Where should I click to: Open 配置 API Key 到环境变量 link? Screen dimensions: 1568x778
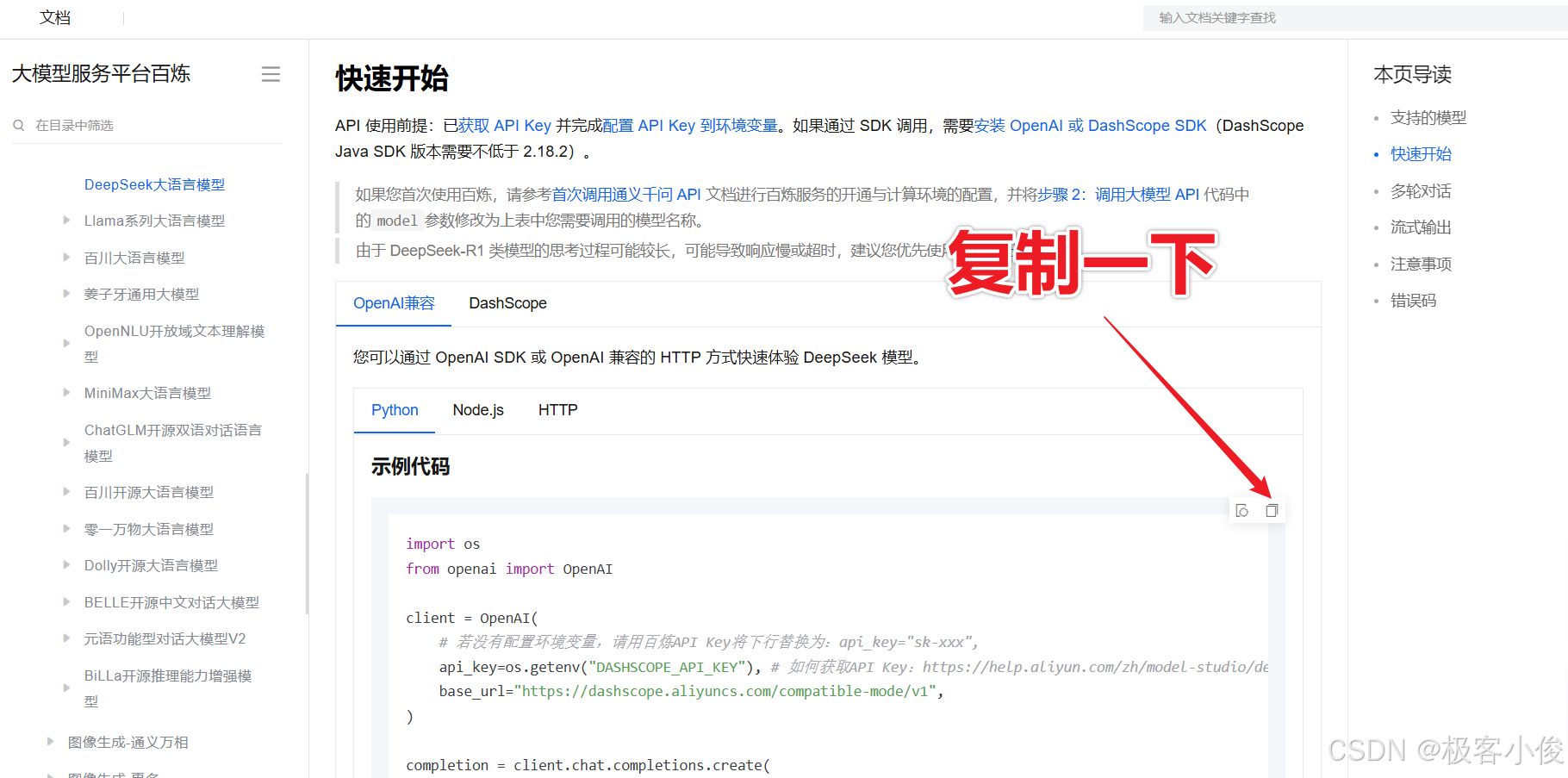coord(690,126)
